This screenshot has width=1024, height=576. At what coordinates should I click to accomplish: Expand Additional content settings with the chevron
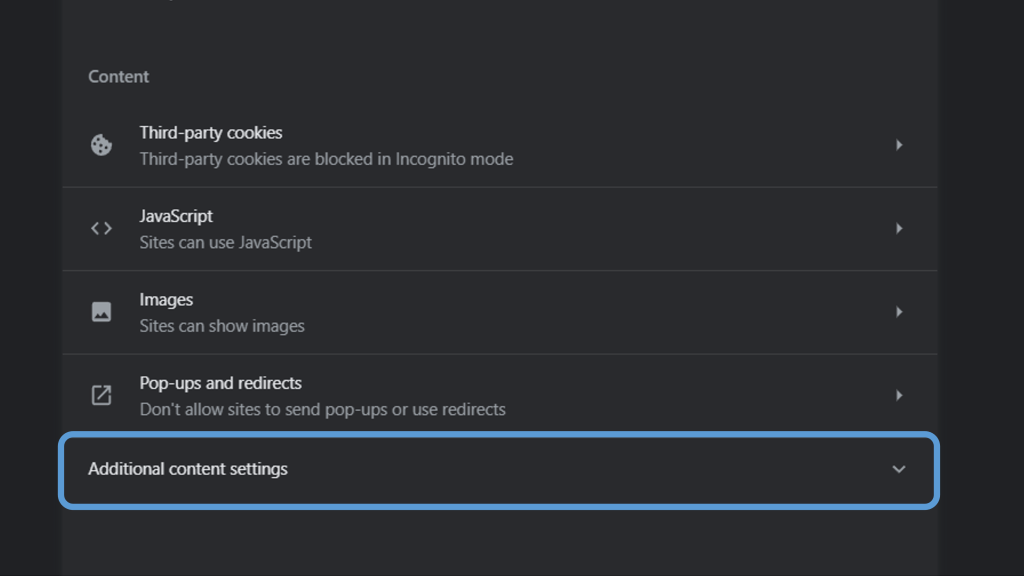click(x=898, y=469)
